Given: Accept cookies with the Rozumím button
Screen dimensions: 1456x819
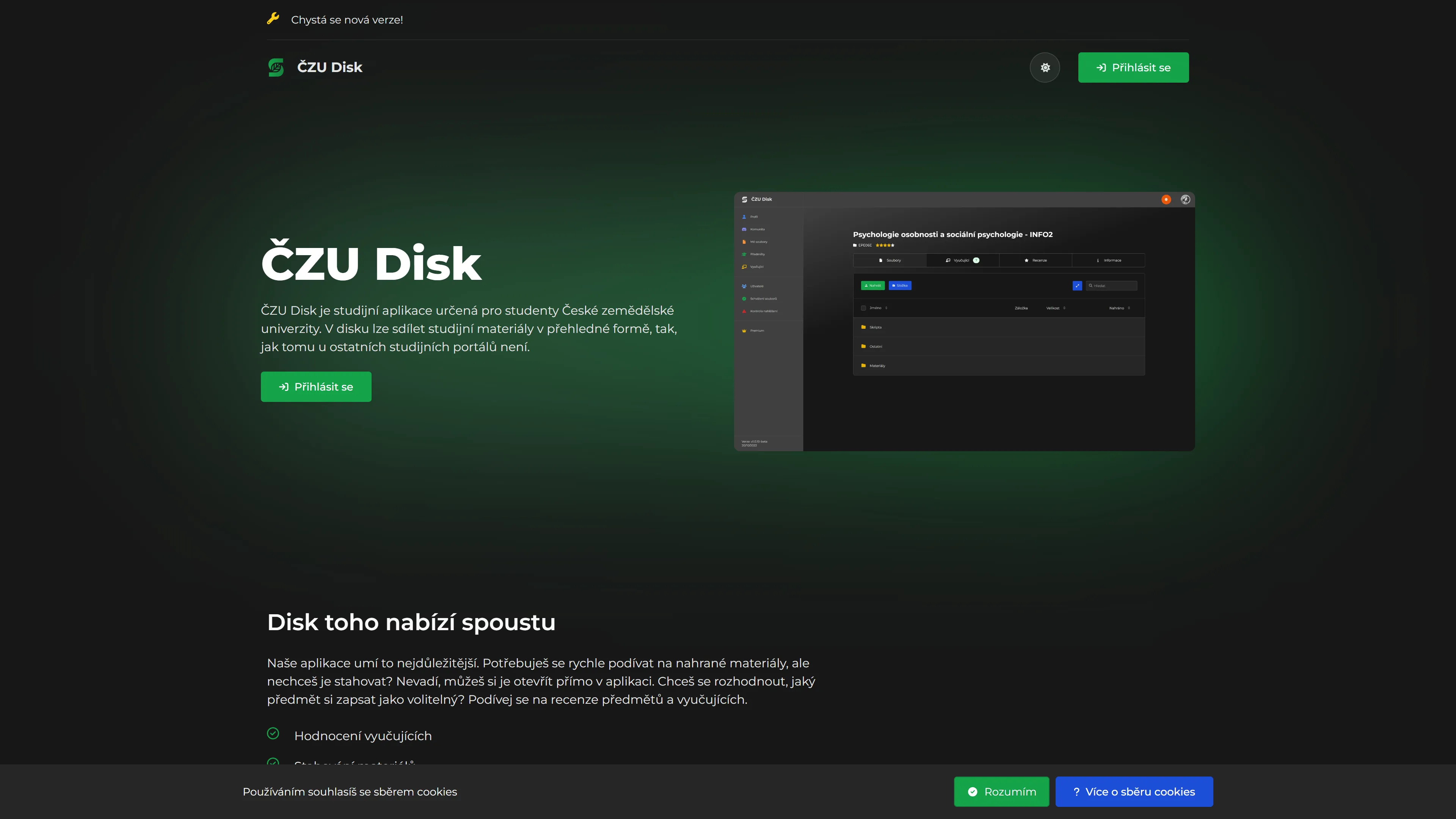Looking at the screenshot, I should [x=1001, y=791].
